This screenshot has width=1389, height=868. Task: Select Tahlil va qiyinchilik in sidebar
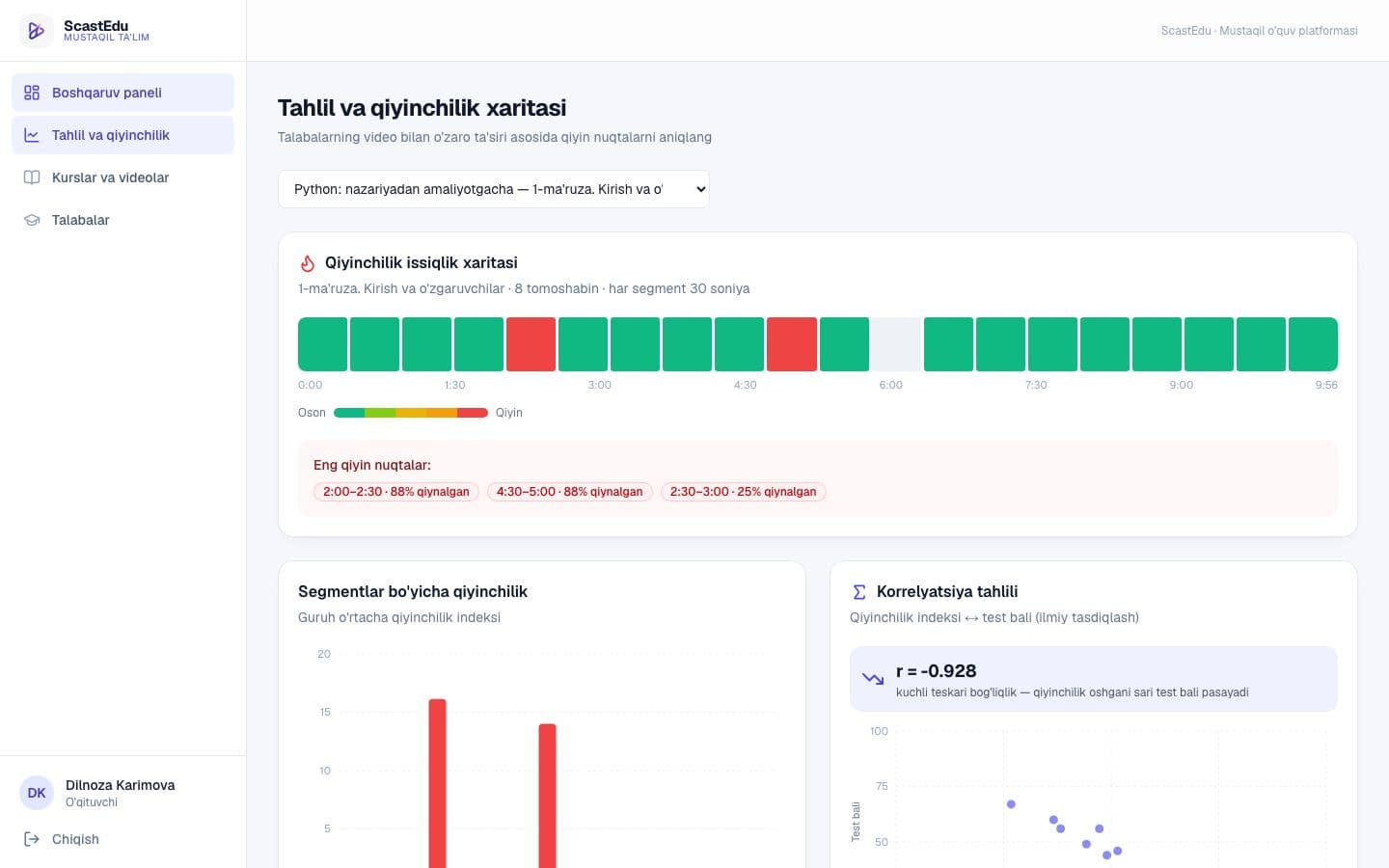[123, 135]
